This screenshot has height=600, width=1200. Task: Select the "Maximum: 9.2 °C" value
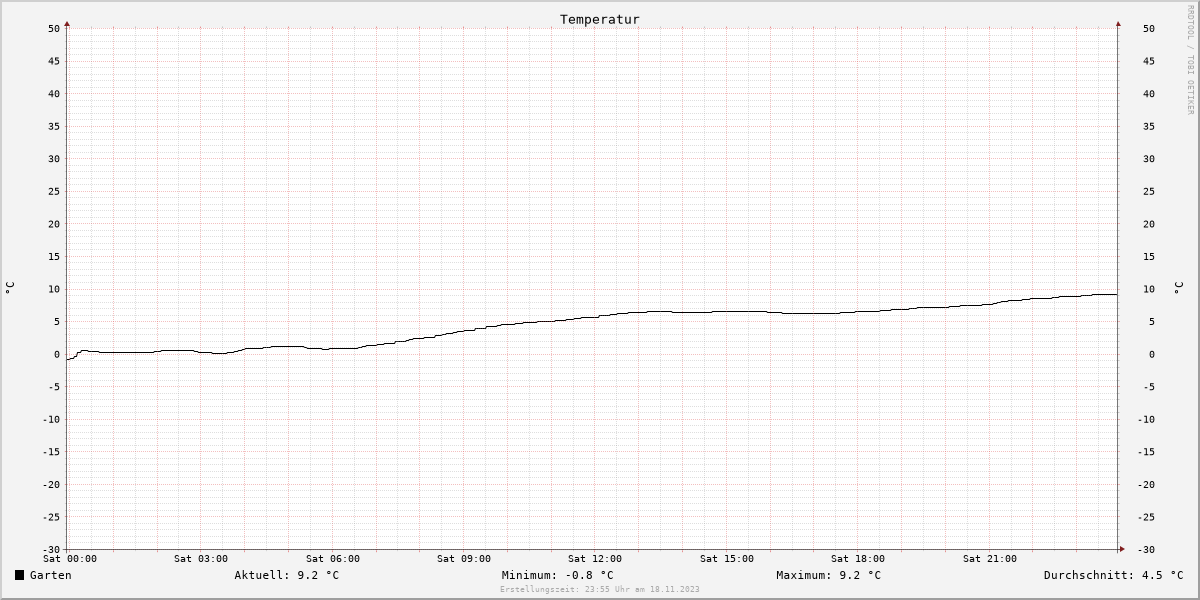pos(829,575)
